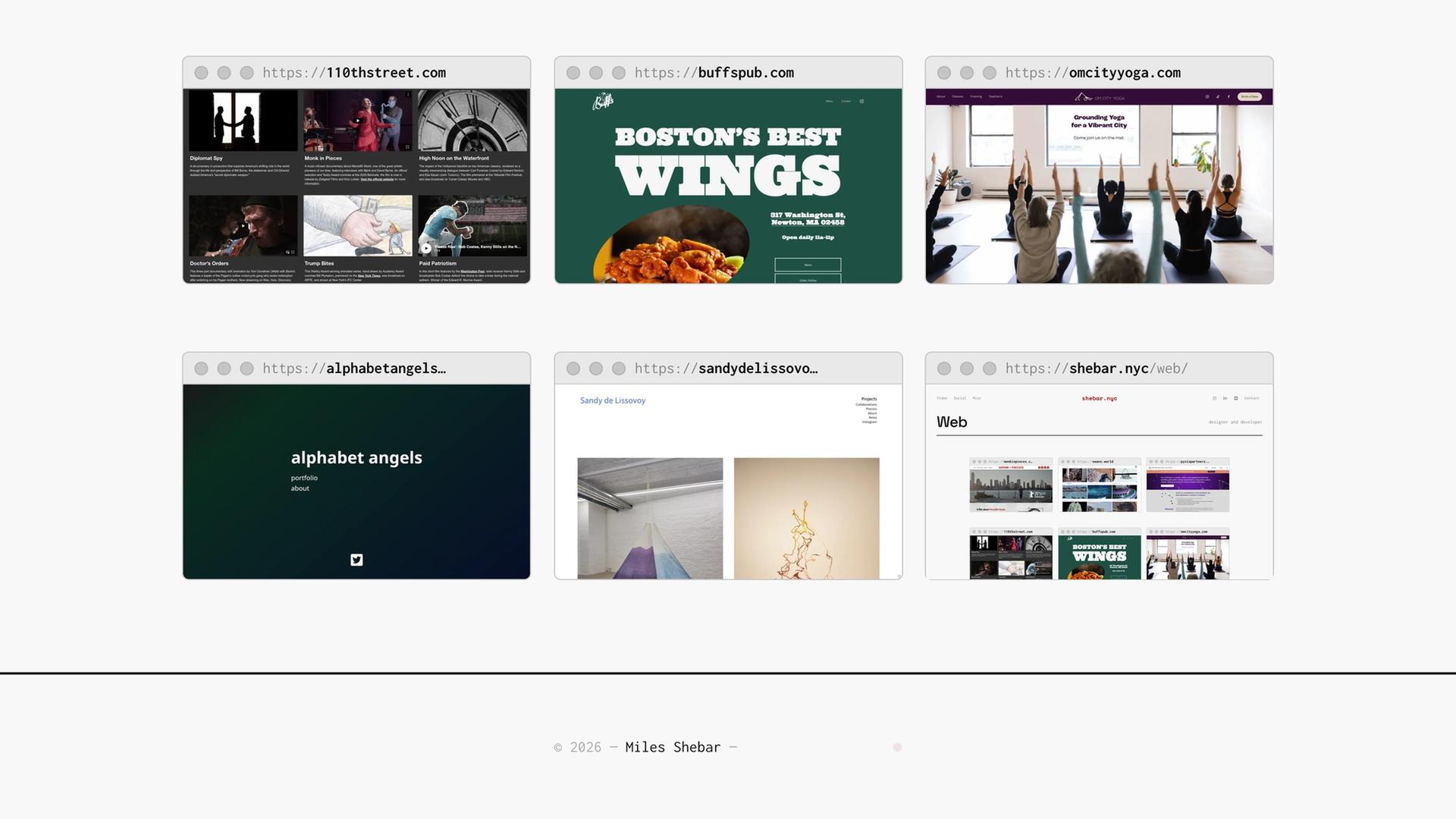Click the Sandy de Lissovoy site preview
The image size is (1456, 819).
coord(728,482)
